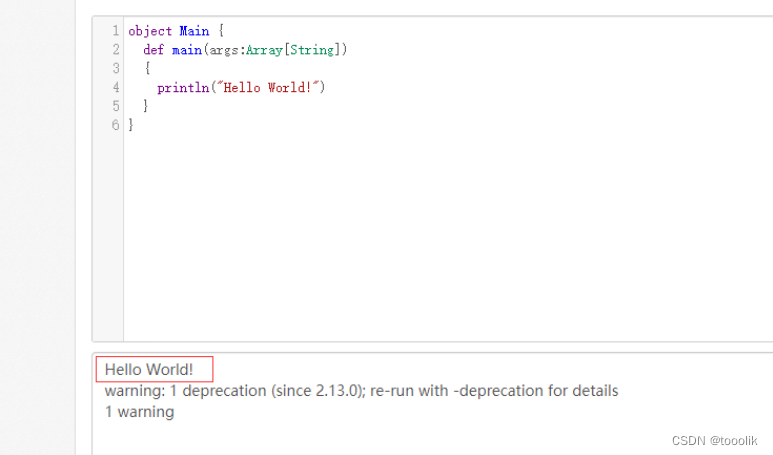Viewport: 773px width, 455px height.
Task: Click the println("Hello World!") code line
Action: (241, 88)
